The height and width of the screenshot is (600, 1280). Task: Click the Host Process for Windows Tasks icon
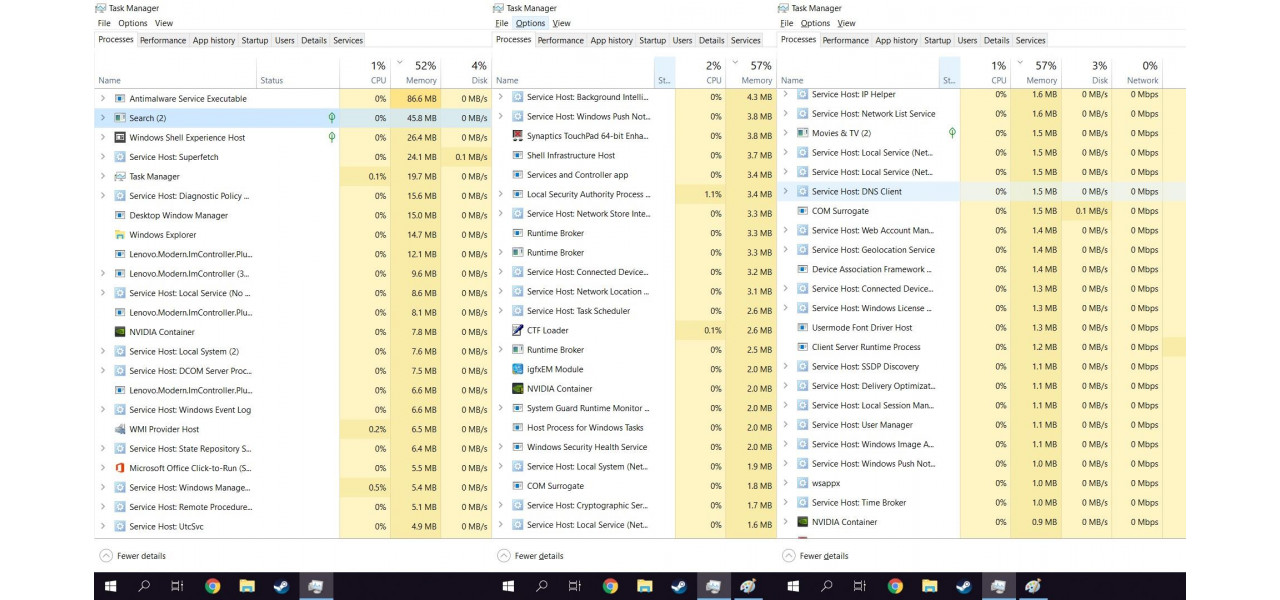[517, 428]
